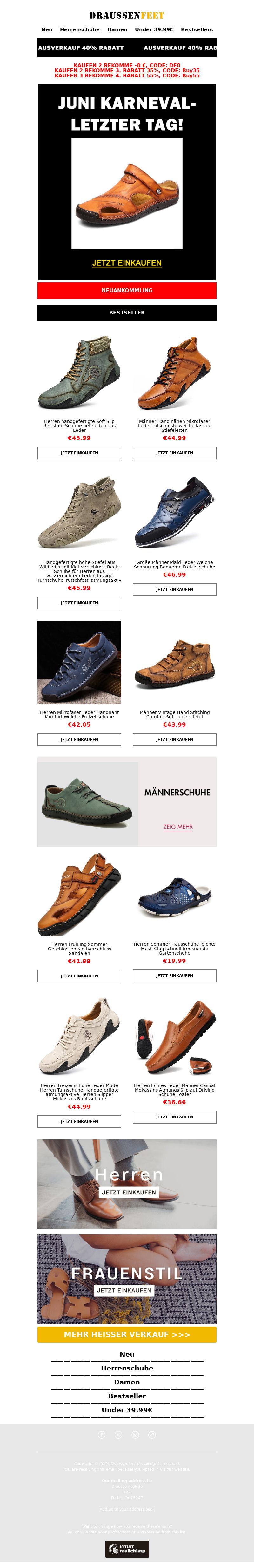Open the Under 39.99€ top menu item
Screen dimensions: 254x1568
tap(154, 29)
